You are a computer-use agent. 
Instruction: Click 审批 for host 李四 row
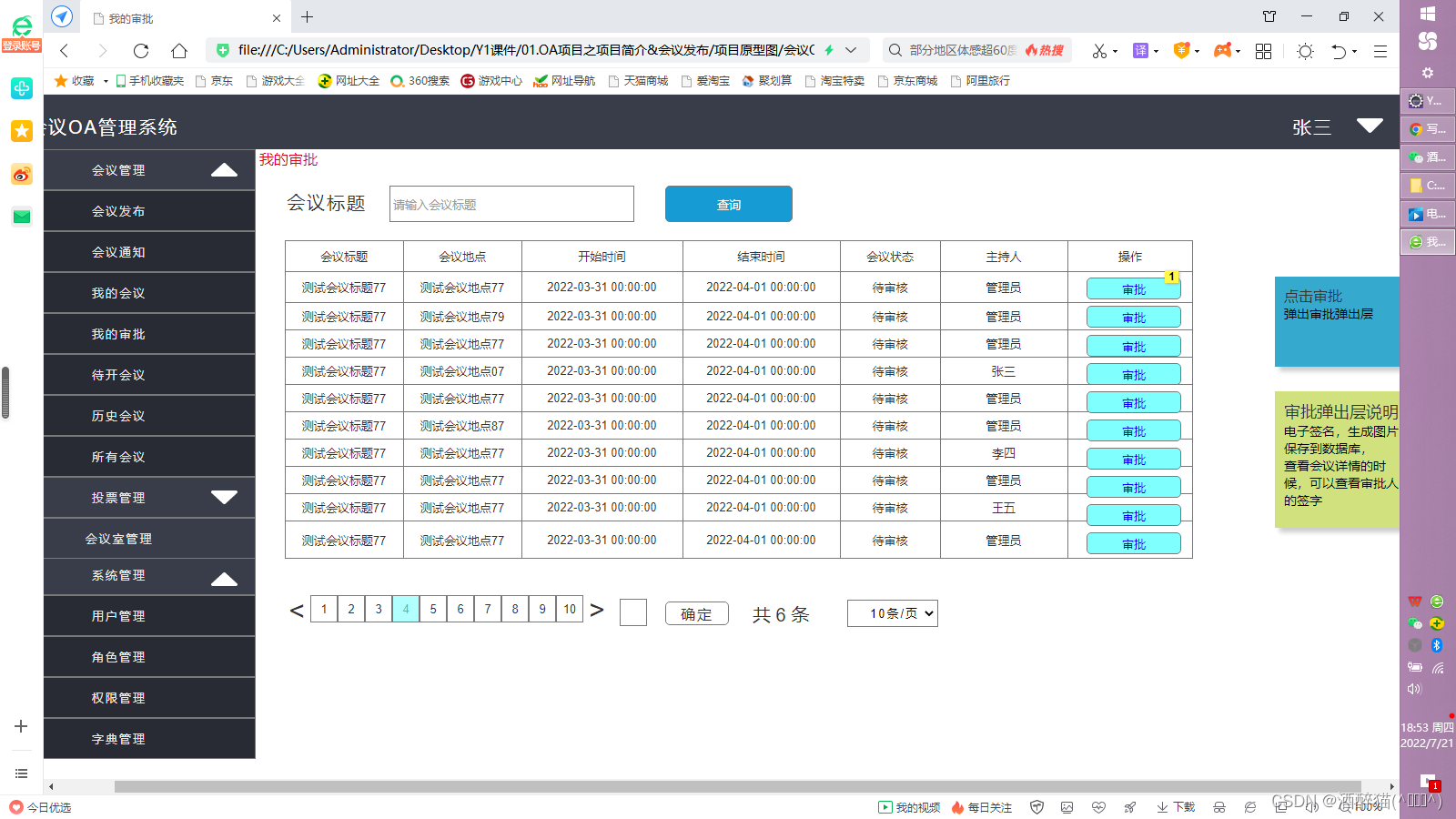point(1134,459)
